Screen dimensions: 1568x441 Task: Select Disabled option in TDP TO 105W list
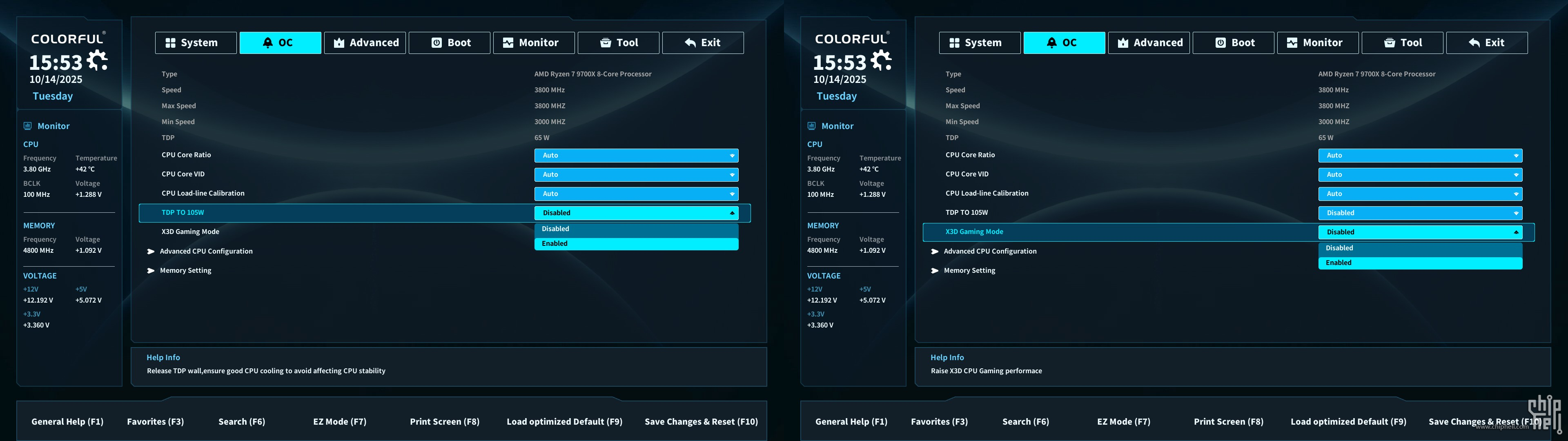tap(636, 229)
